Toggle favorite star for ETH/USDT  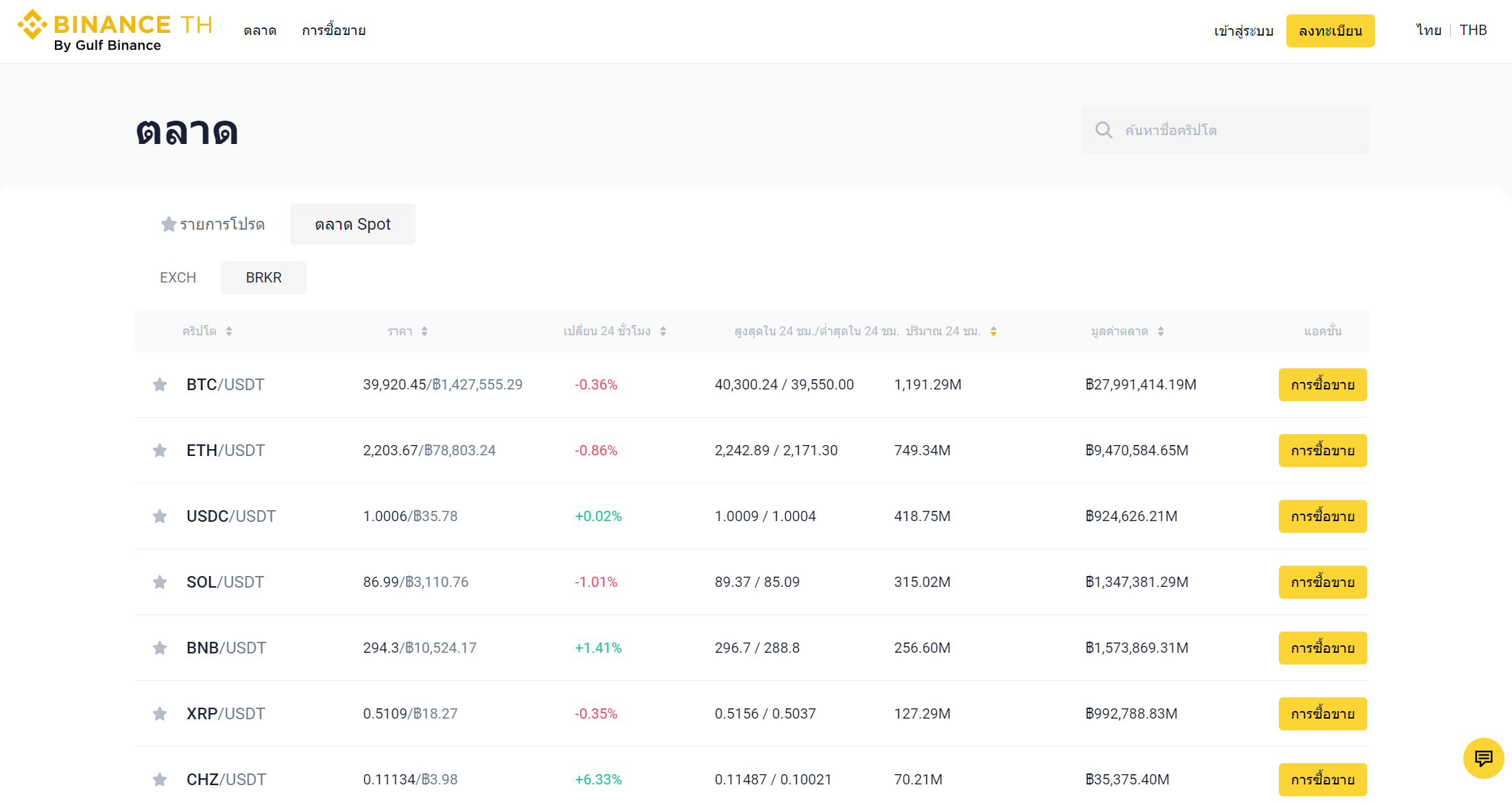tap(160, 450)
